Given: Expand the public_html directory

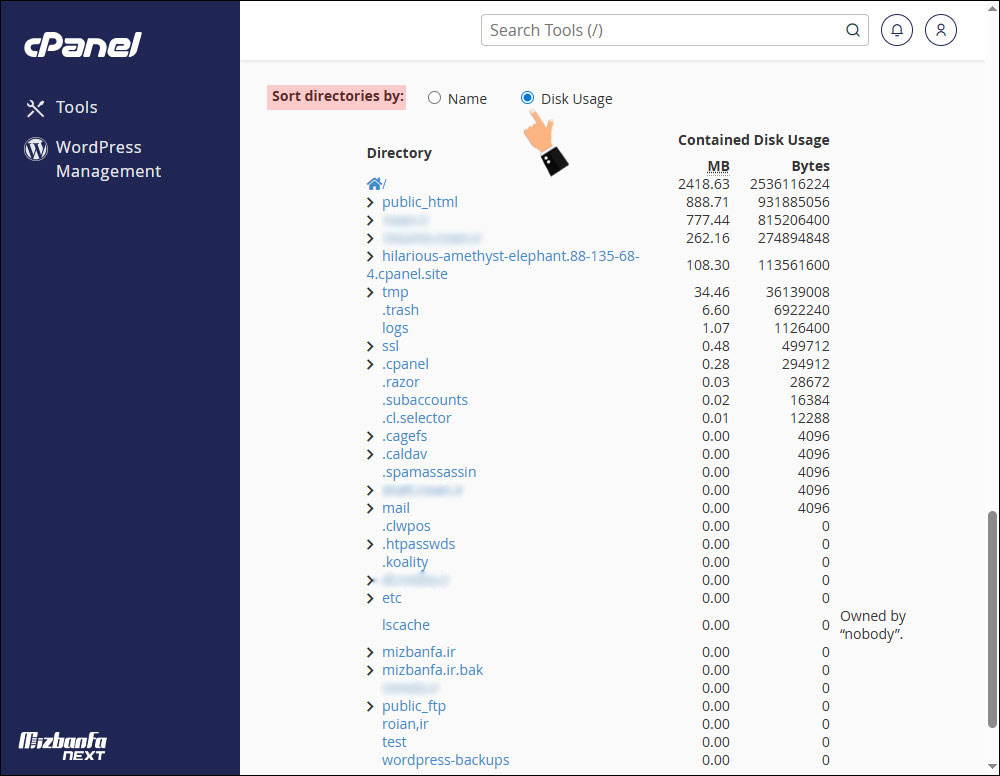Looking at the screenshot, I should pyautogui.click(x=371, y=202).
